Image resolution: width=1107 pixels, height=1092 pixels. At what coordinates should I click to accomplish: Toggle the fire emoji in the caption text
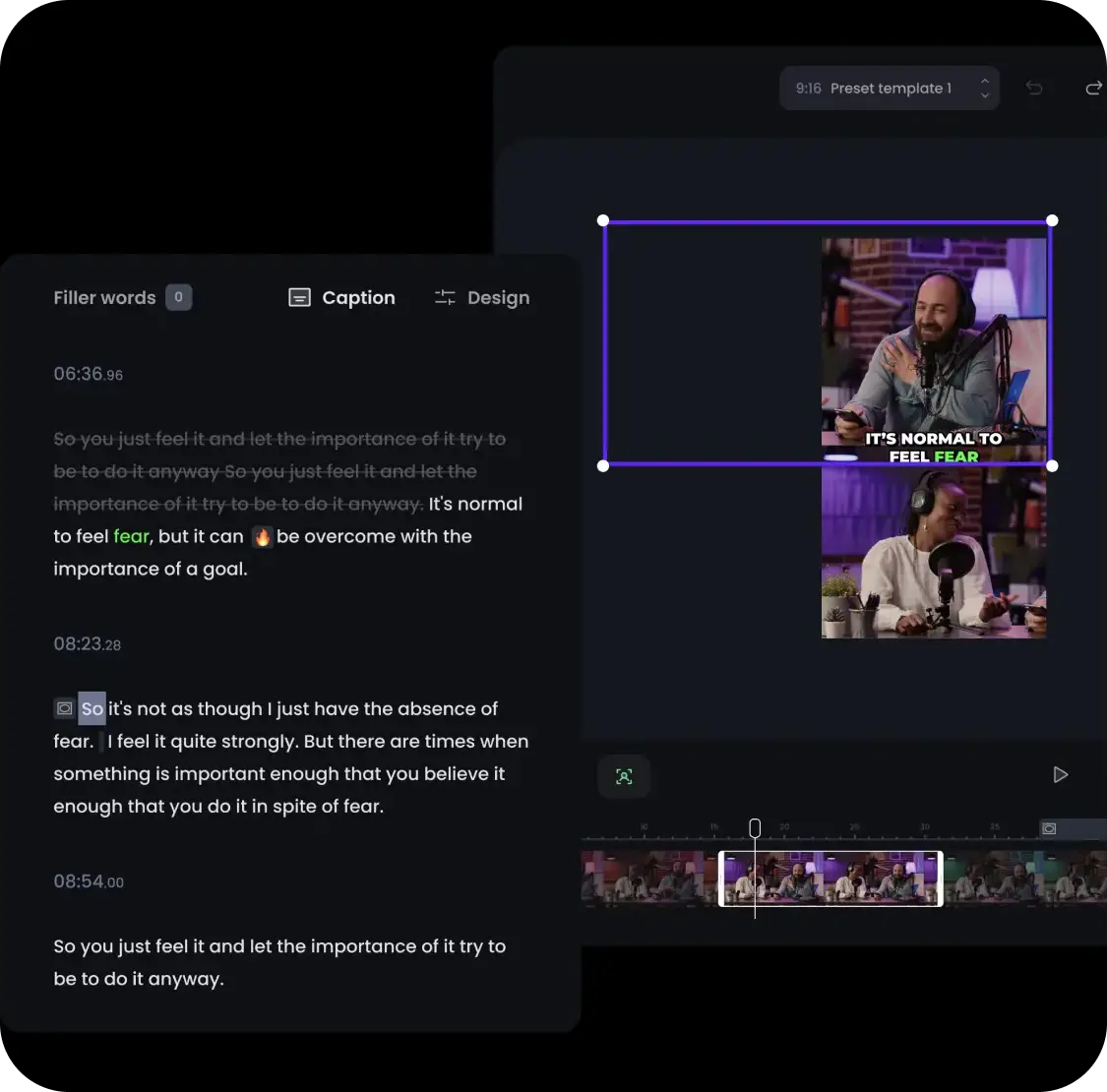pyautogui.click(x=261, y=536)
